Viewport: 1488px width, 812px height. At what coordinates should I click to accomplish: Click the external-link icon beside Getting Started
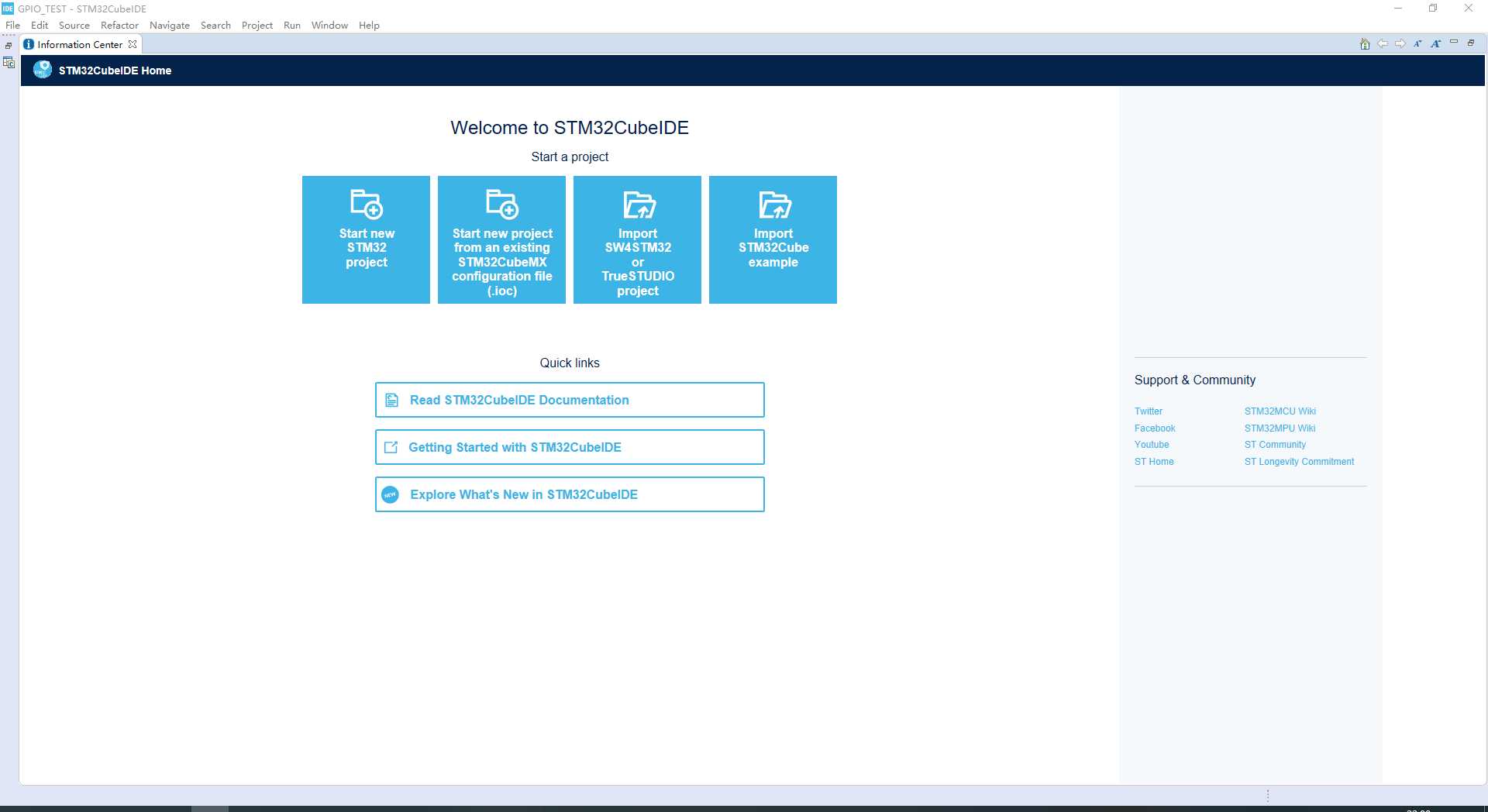coord(391,447)
